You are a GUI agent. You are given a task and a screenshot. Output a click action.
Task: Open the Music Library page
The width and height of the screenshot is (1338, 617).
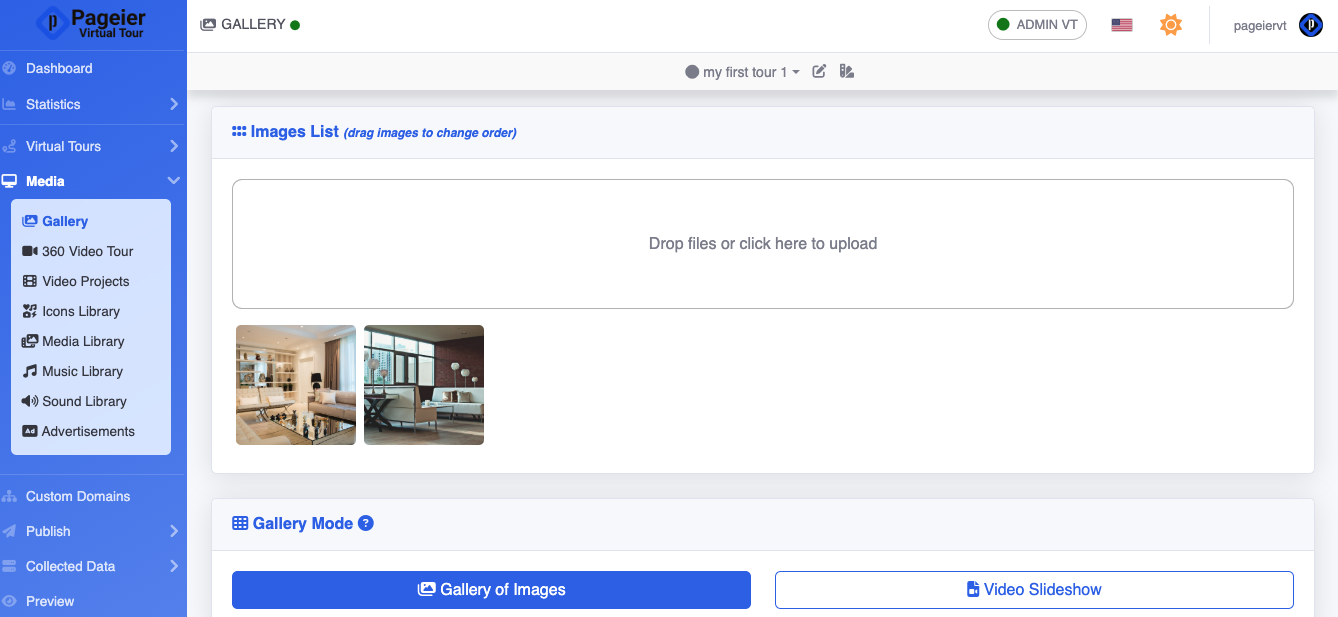82,371
